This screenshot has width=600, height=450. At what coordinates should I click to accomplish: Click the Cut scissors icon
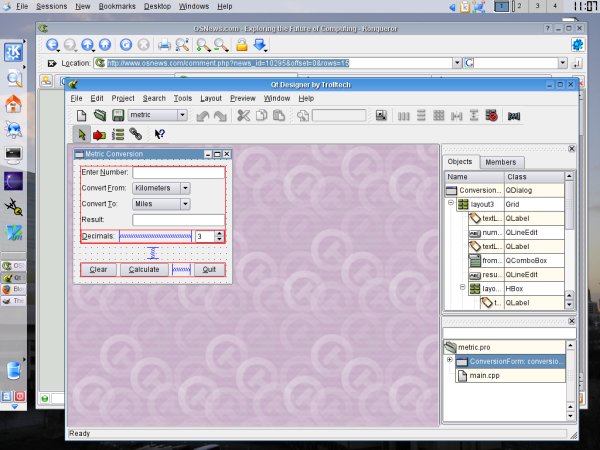pos(243,115)
